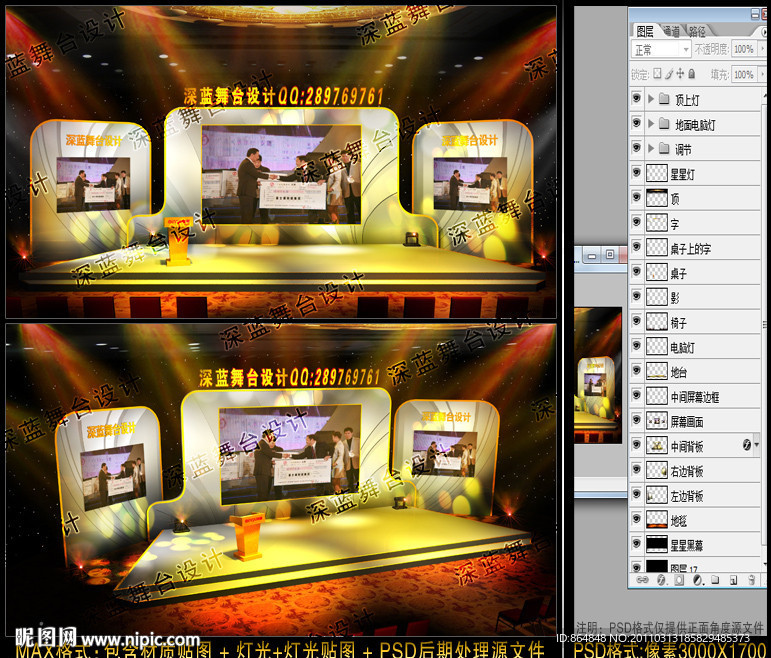This screenshot has height=658, width=771.
Task: Select the 桌子上的字 layer
Action: (x=704, y=247)
